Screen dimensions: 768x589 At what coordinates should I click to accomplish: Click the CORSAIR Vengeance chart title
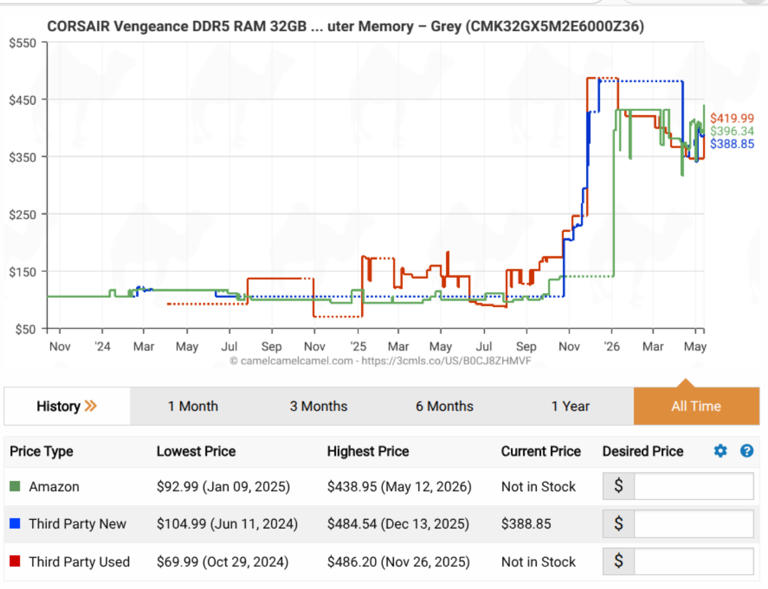[345, 26]
